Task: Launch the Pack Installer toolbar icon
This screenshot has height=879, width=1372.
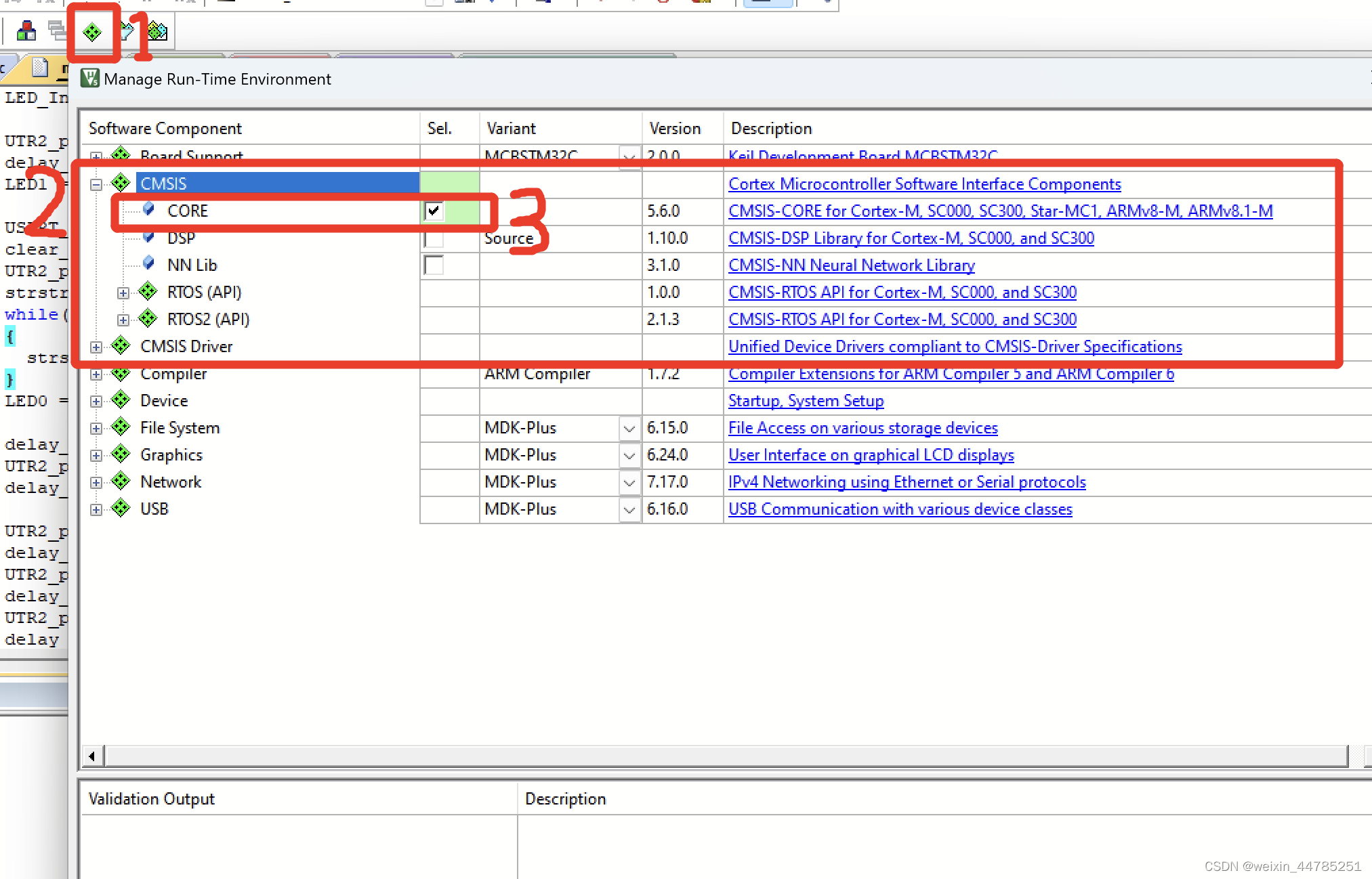Action: coord(157,31)
